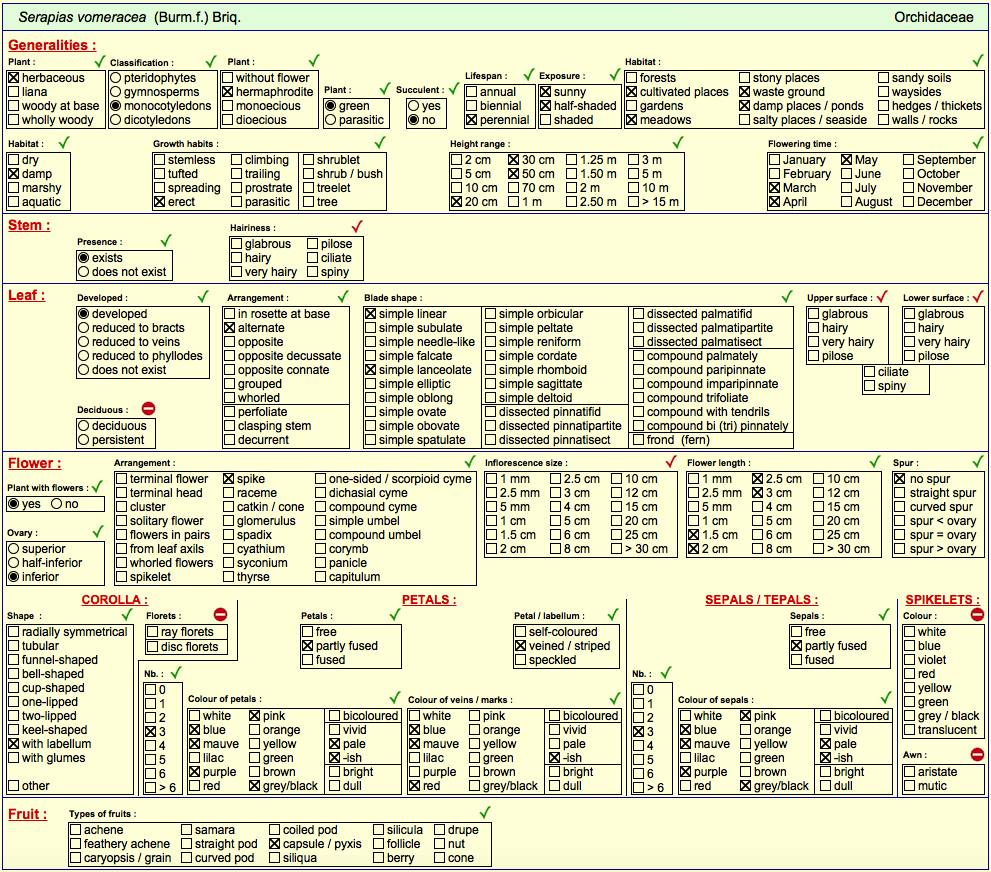The width and height of the screenshot is (991, 872).
Task: Select the persistent radio button
Action: 83,440
